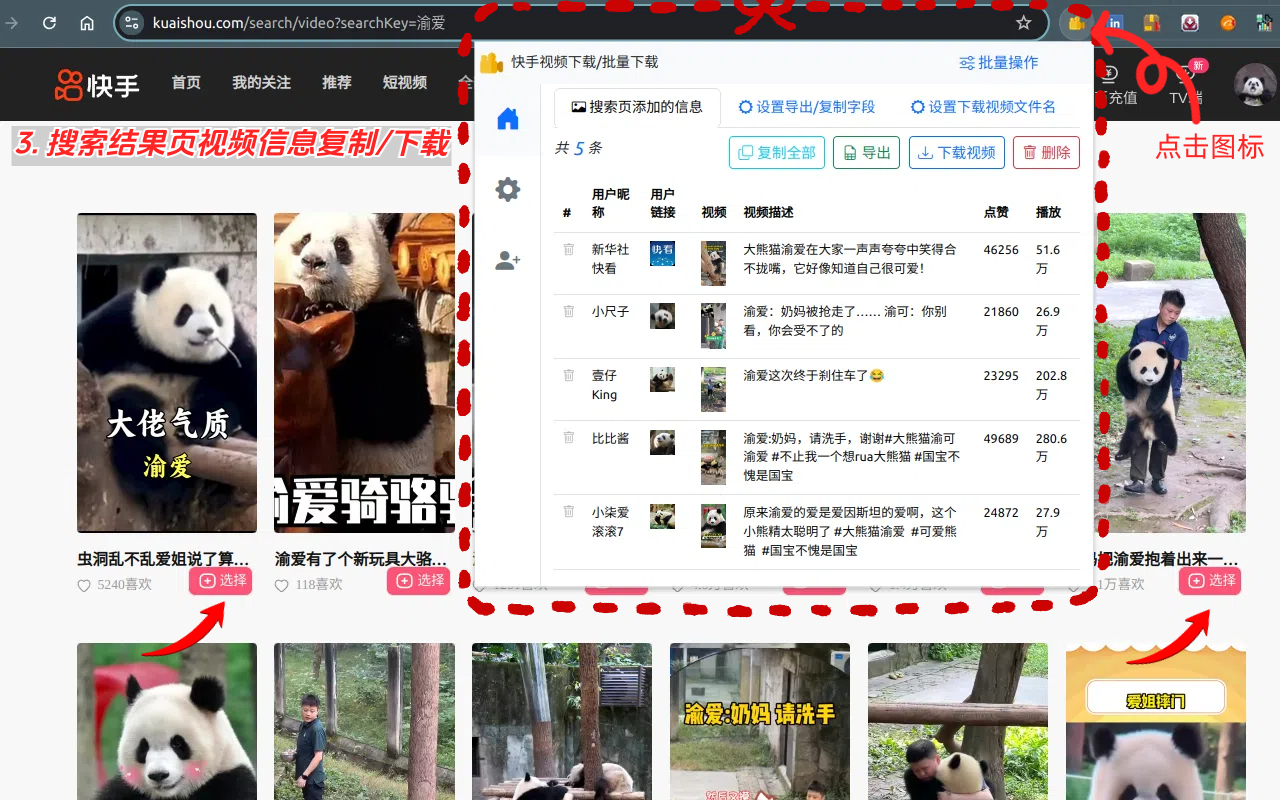Click the likes value 46256
This screenshot has height=800, width=1280.
tap(1001, 249)
